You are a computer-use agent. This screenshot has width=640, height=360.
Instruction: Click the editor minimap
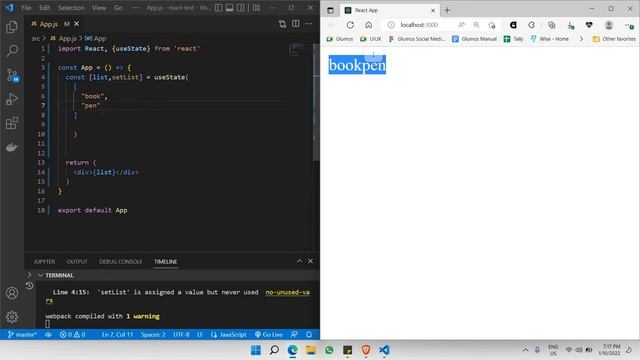coord(300,50)
